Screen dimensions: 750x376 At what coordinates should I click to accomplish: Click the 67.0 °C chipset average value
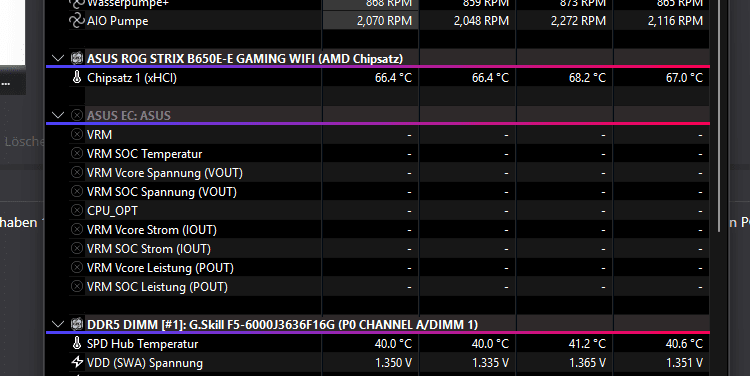pos(684,78)
